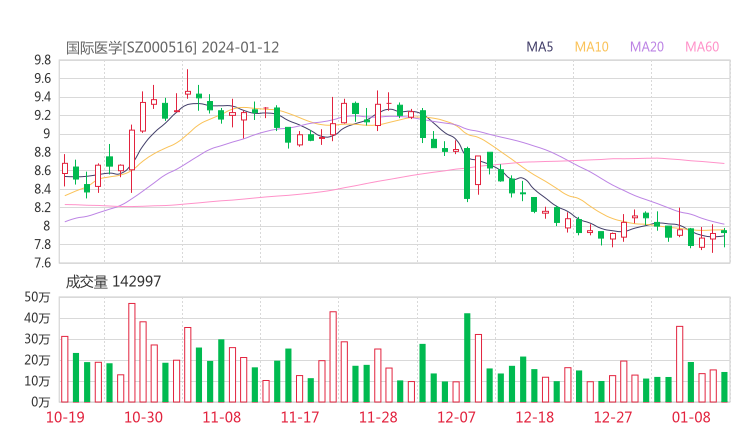
Task: Click the 8.4 price axis label
Action: tap(42, 189)
